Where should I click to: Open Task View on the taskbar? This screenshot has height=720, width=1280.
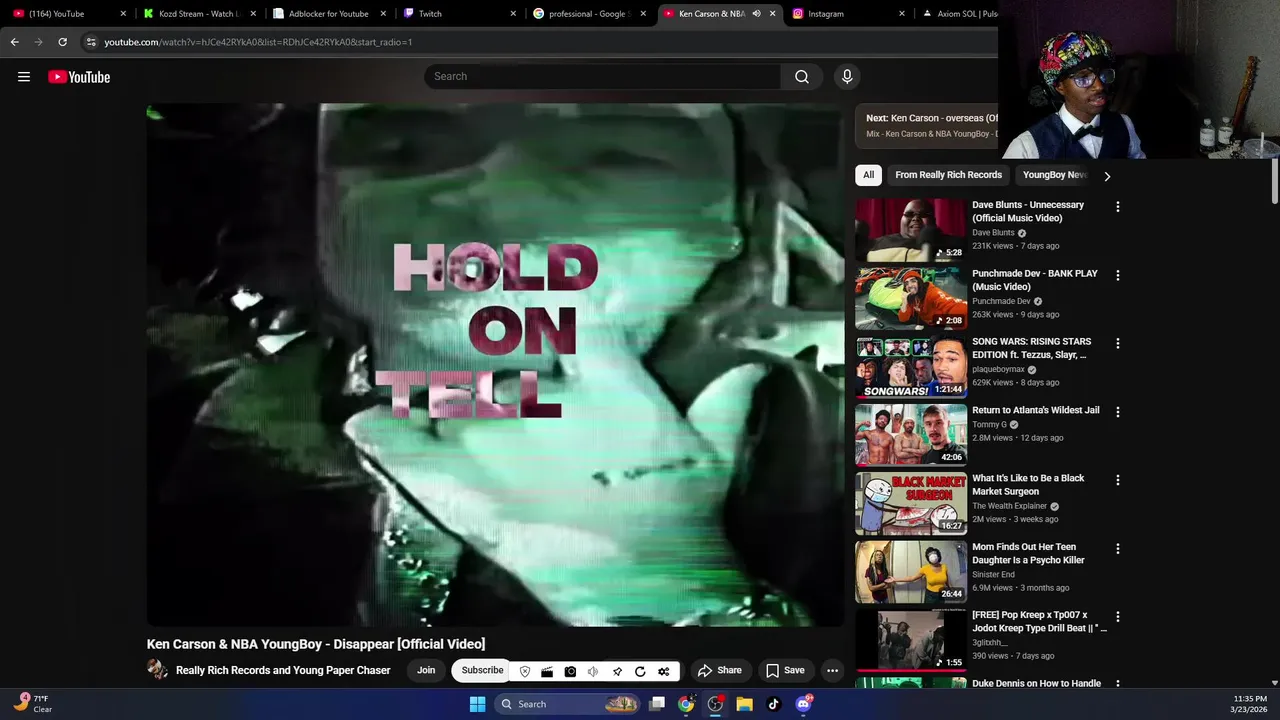657,704
